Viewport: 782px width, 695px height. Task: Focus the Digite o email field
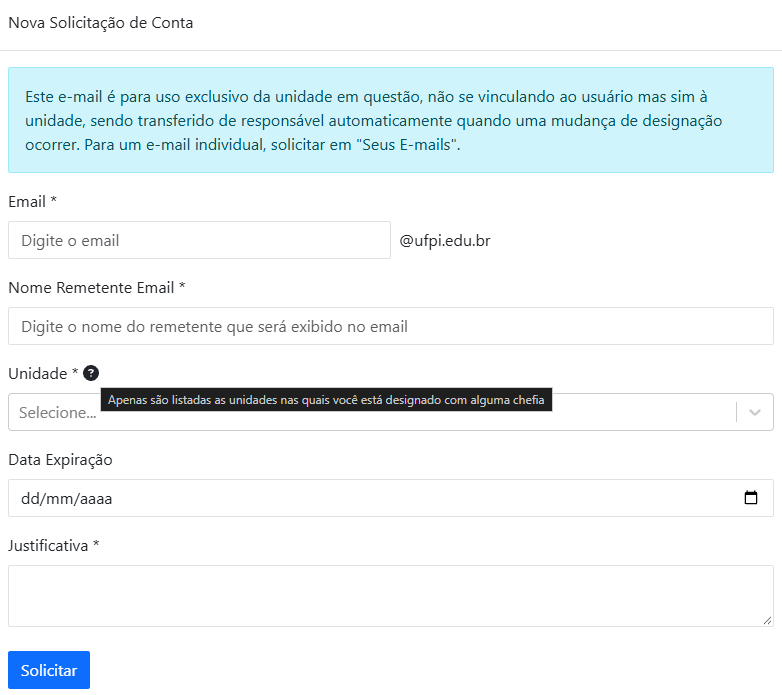pos(199,240)
